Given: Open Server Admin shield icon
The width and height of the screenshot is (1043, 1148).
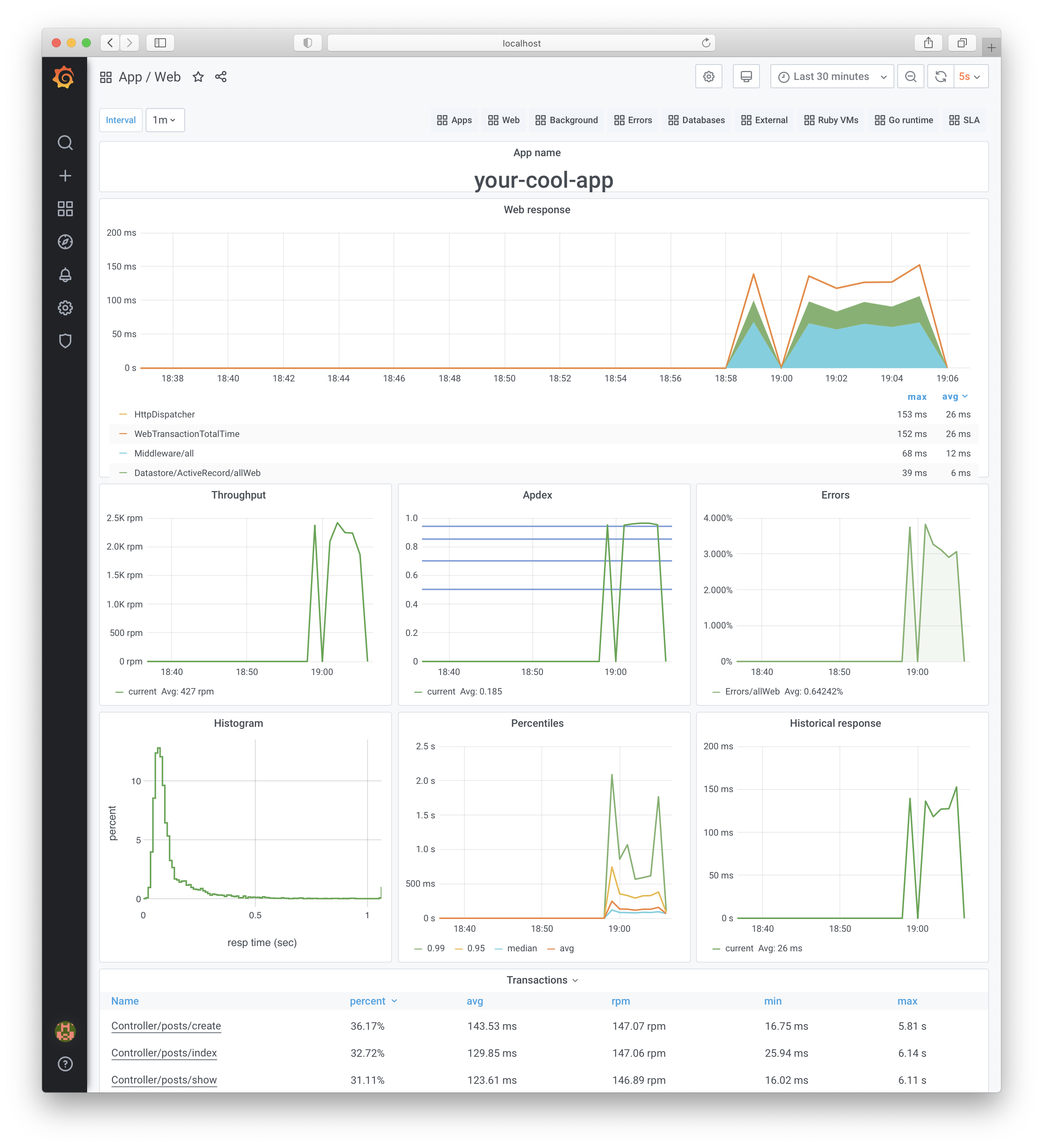Looking at the screenshot, I should click(x=65, y=340).
